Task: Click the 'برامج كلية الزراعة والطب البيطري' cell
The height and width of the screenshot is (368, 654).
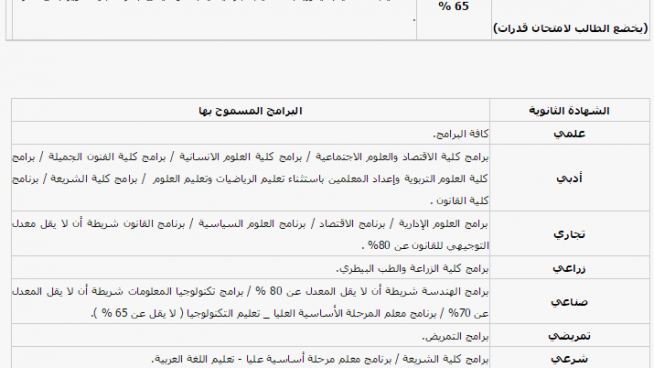Action: coord(412,268)
